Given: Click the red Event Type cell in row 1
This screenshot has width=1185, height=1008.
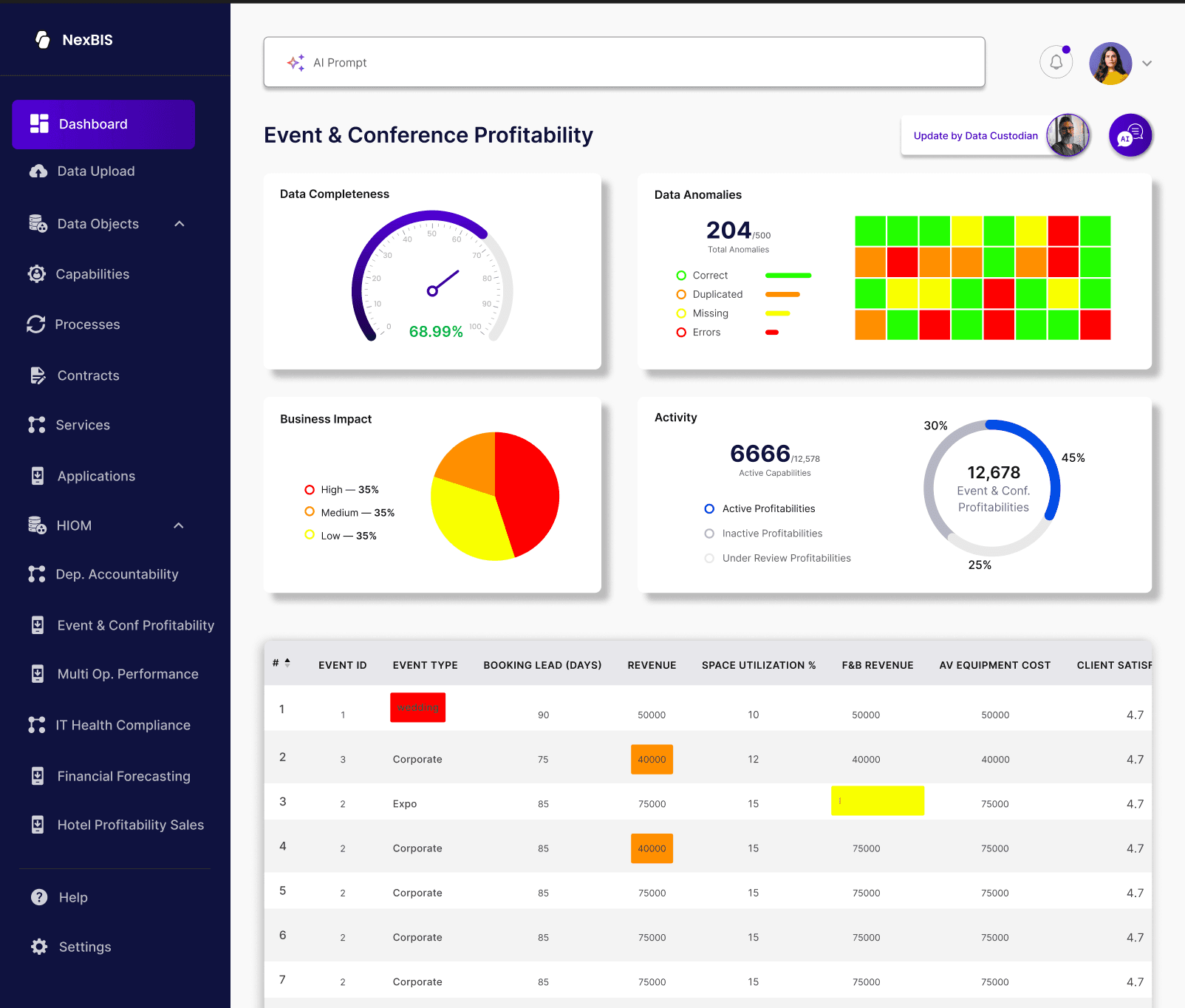Looking at the screenshot, I should click(x=417, y=707).
